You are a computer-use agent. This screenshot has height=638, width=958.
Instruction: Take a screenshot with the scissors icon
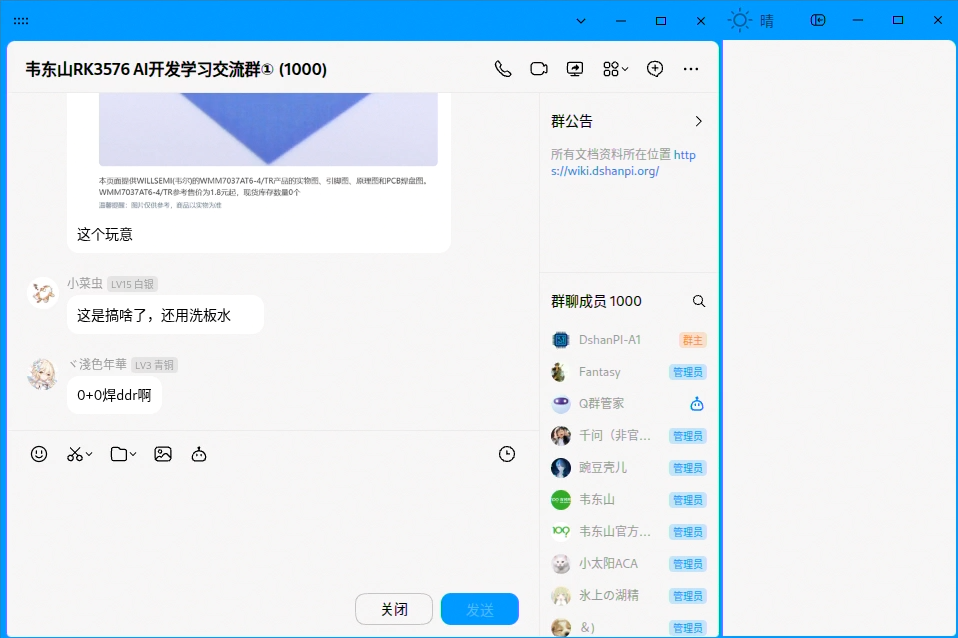tap(72, 453)
